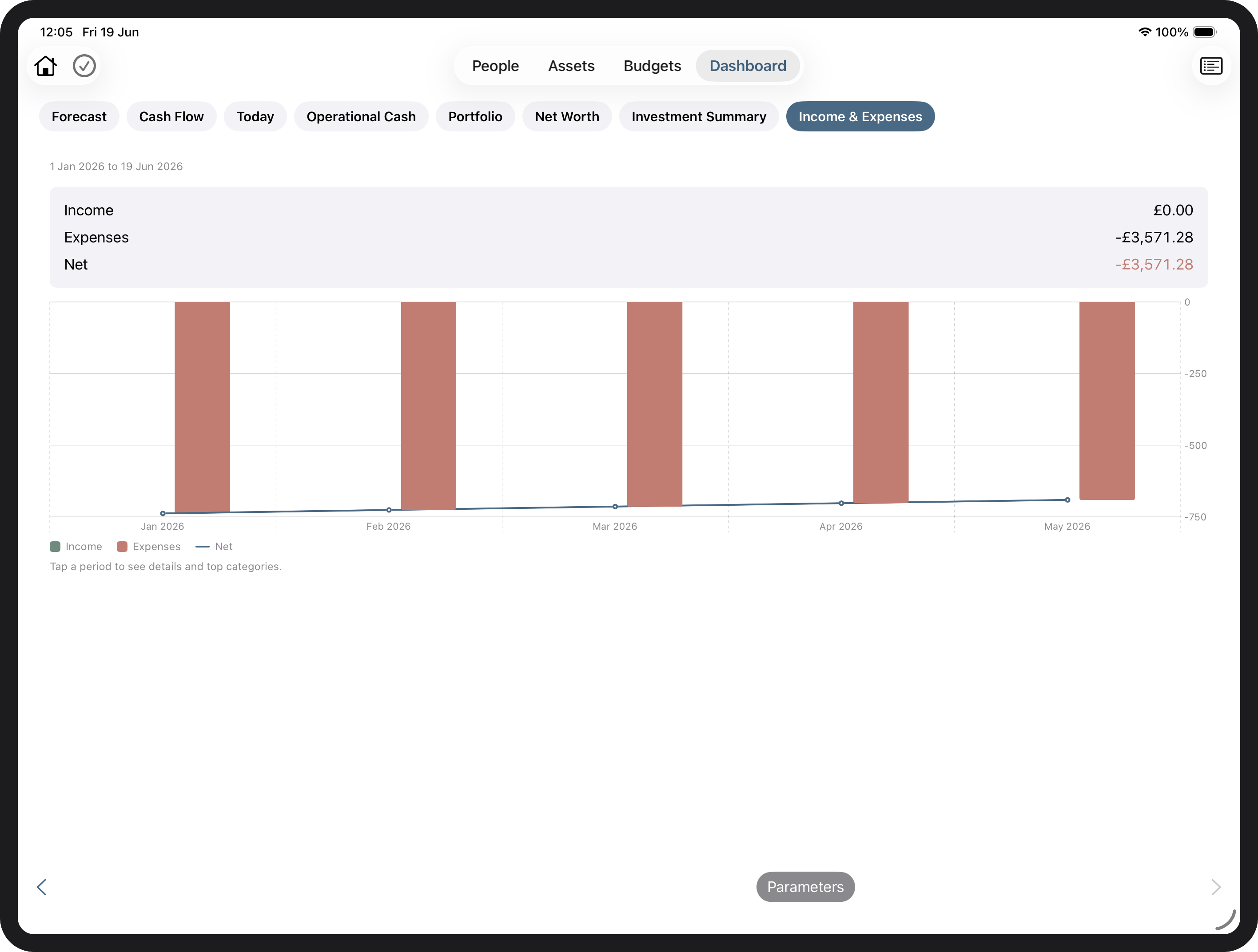The height and width of the screenshot is (952, 1258).
Task: Open the Investment Summary view
Action: click(x=698, y=116)
